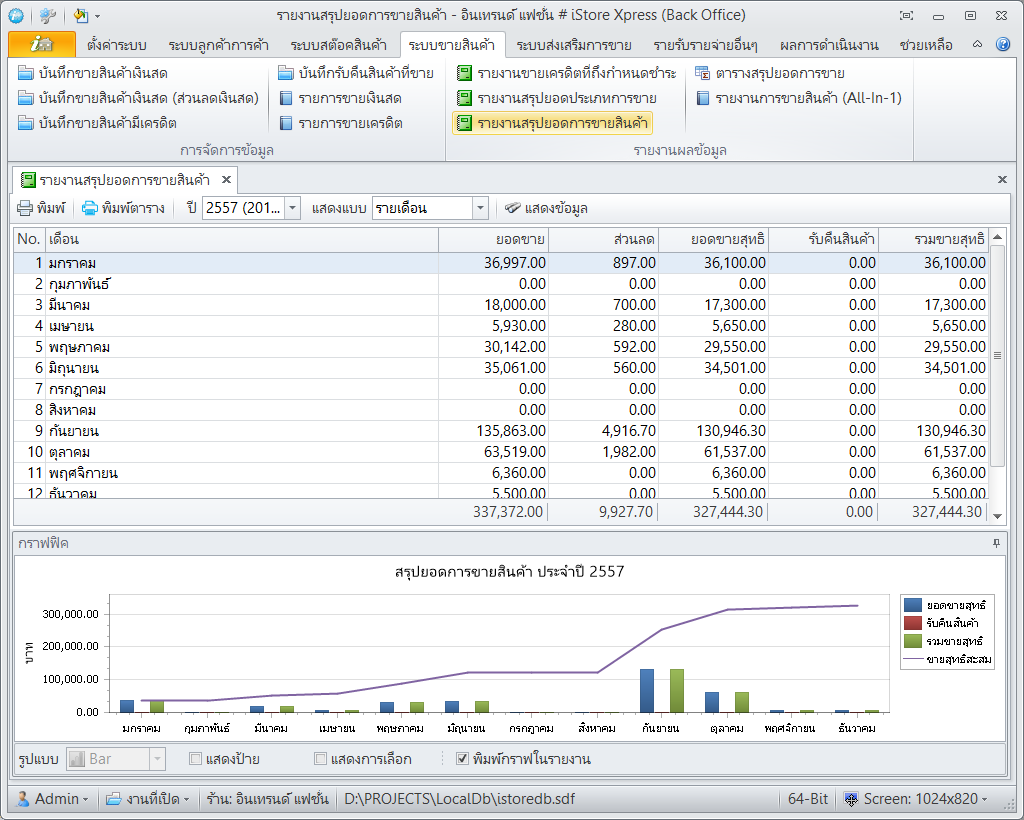Open the Screen: 1024x820 dropdown
This screenshot has width=1024, height=820.
[x=916, y=798]
